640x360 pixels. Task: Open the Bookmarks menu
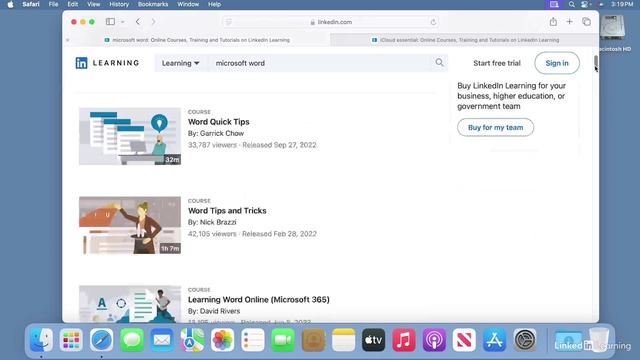click(153, 4)
